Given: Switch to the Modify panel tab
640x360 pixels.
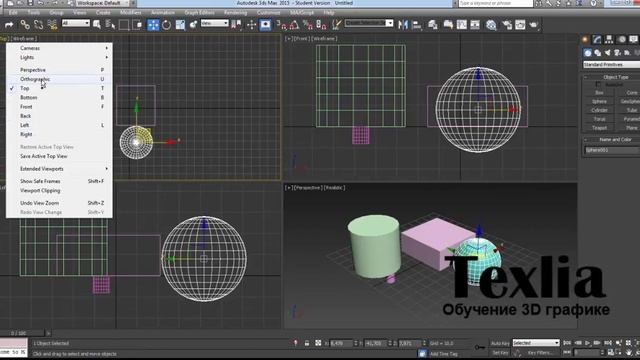Looking at the screenshot, I should [x=597, y=39].
